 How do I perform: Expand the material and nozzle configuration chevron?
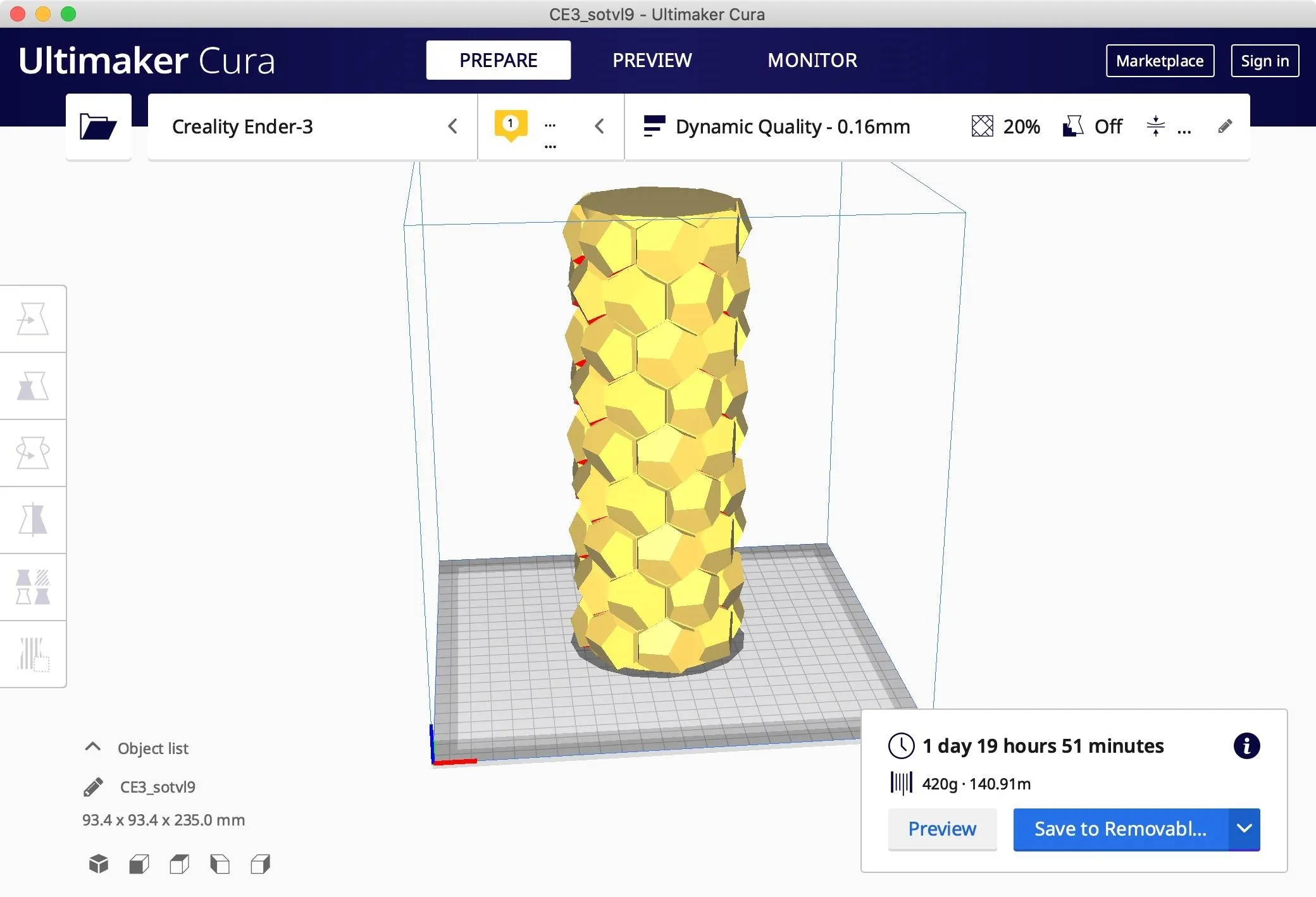[599, 127]
